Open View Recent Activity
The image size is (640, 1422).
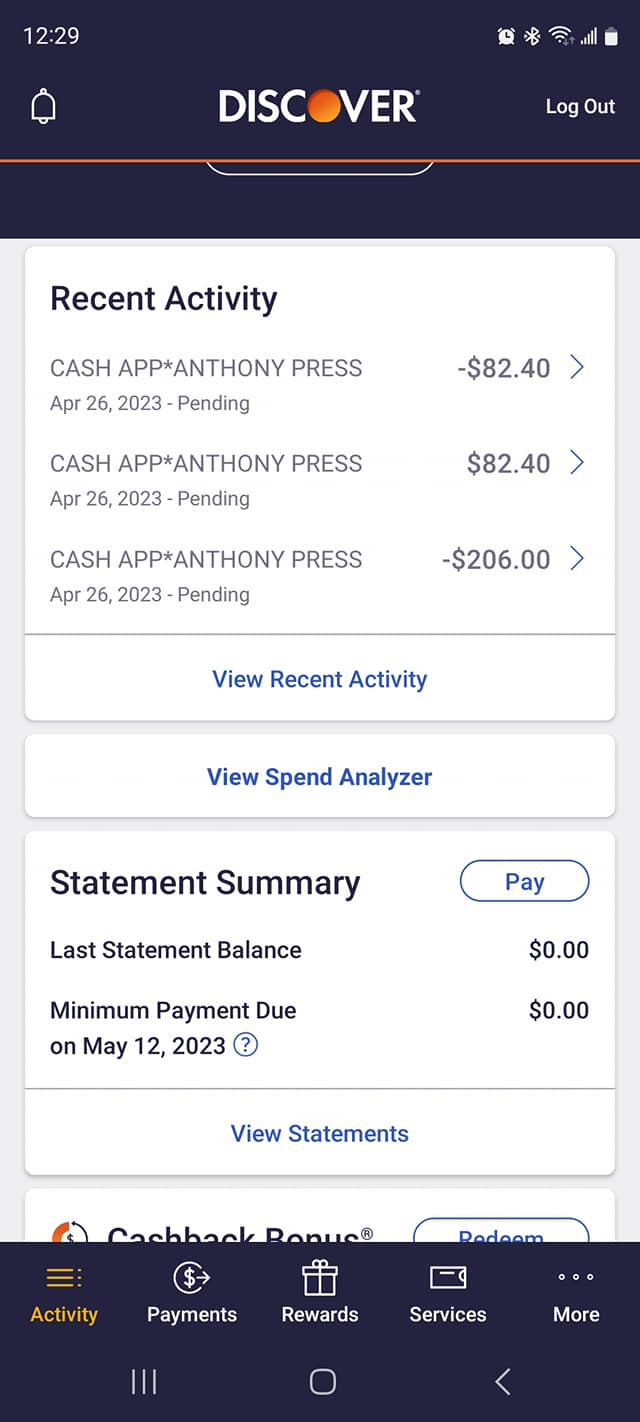click(x=320, y=679)
